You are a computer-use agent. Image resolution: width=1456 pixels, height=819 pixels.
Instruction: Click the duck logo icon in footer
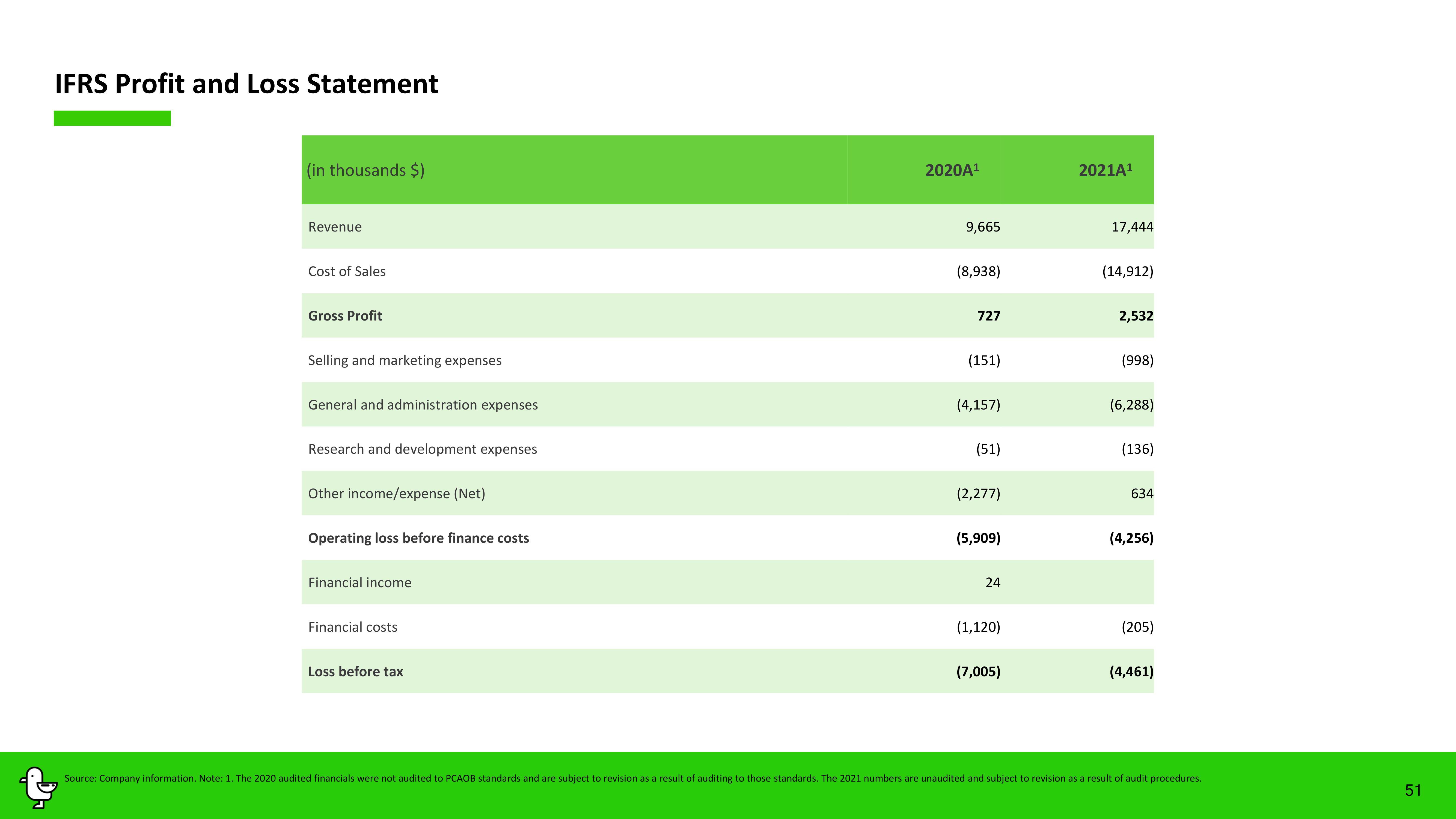[x=39, y=787]
